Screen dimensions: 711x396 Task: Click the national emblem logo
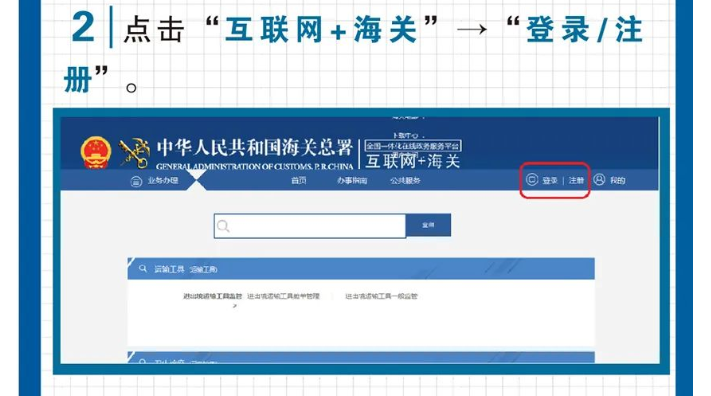[x=96, y=153]
